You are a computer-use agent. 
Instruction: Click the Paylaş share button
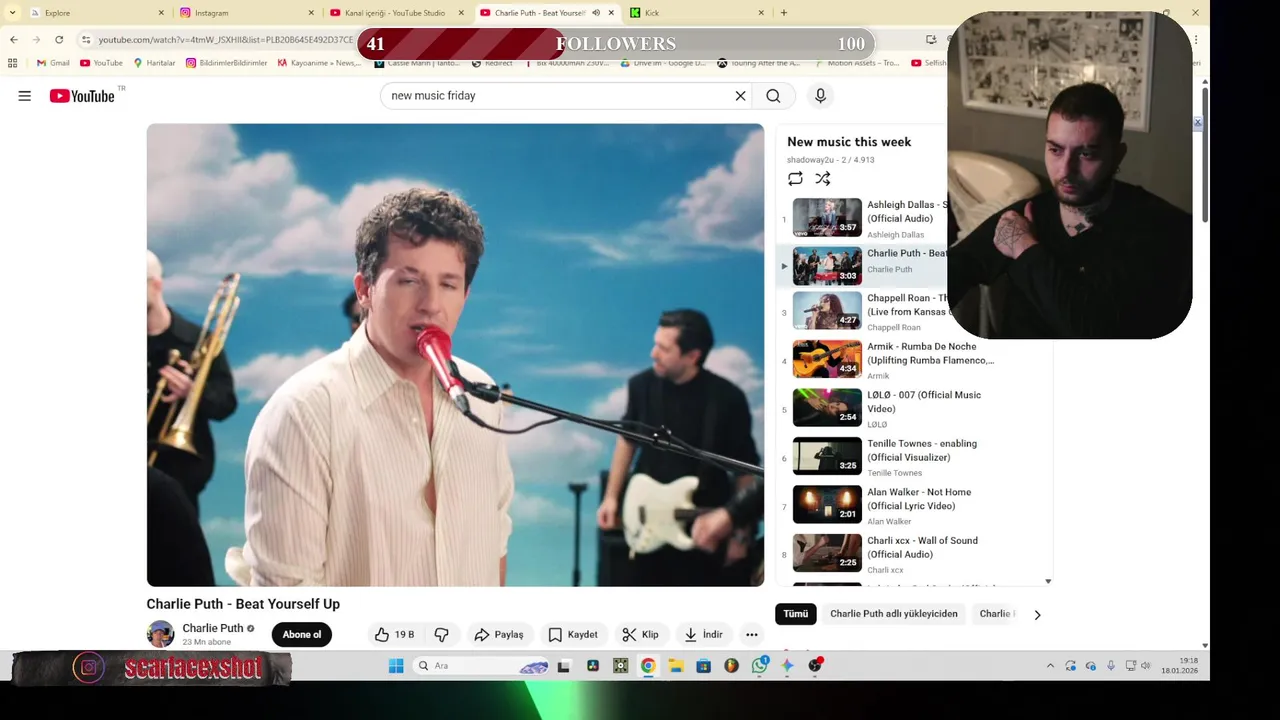point(499,635)
